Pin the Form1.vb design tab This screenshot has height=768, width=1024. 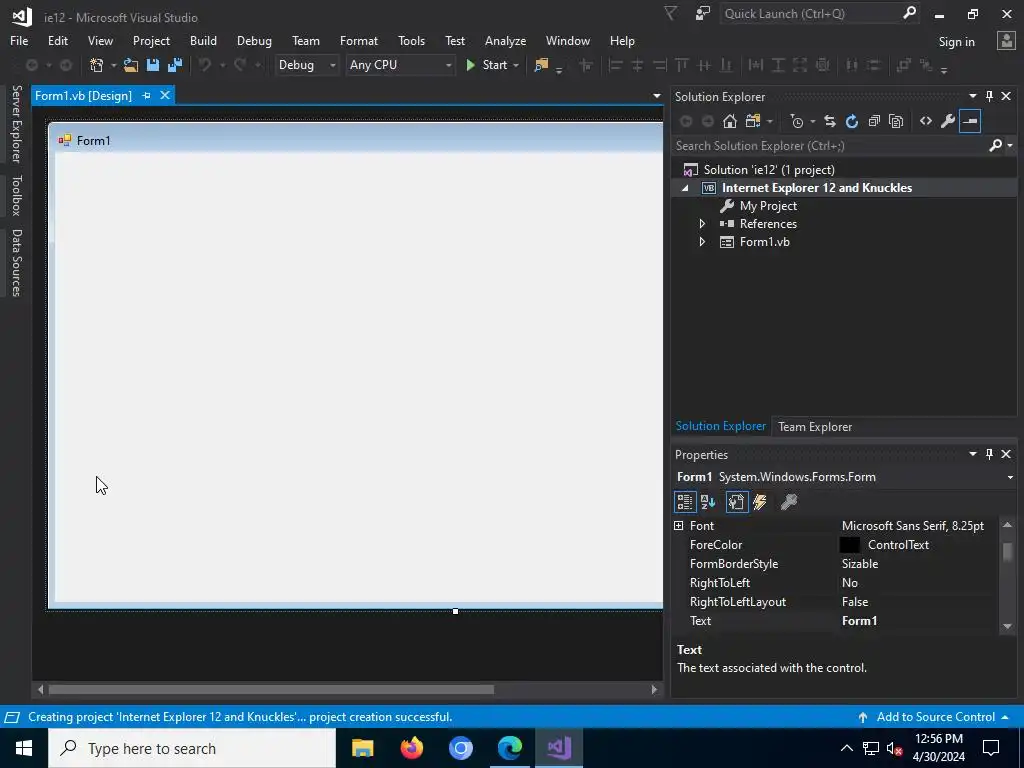click(x=146, y=95)
